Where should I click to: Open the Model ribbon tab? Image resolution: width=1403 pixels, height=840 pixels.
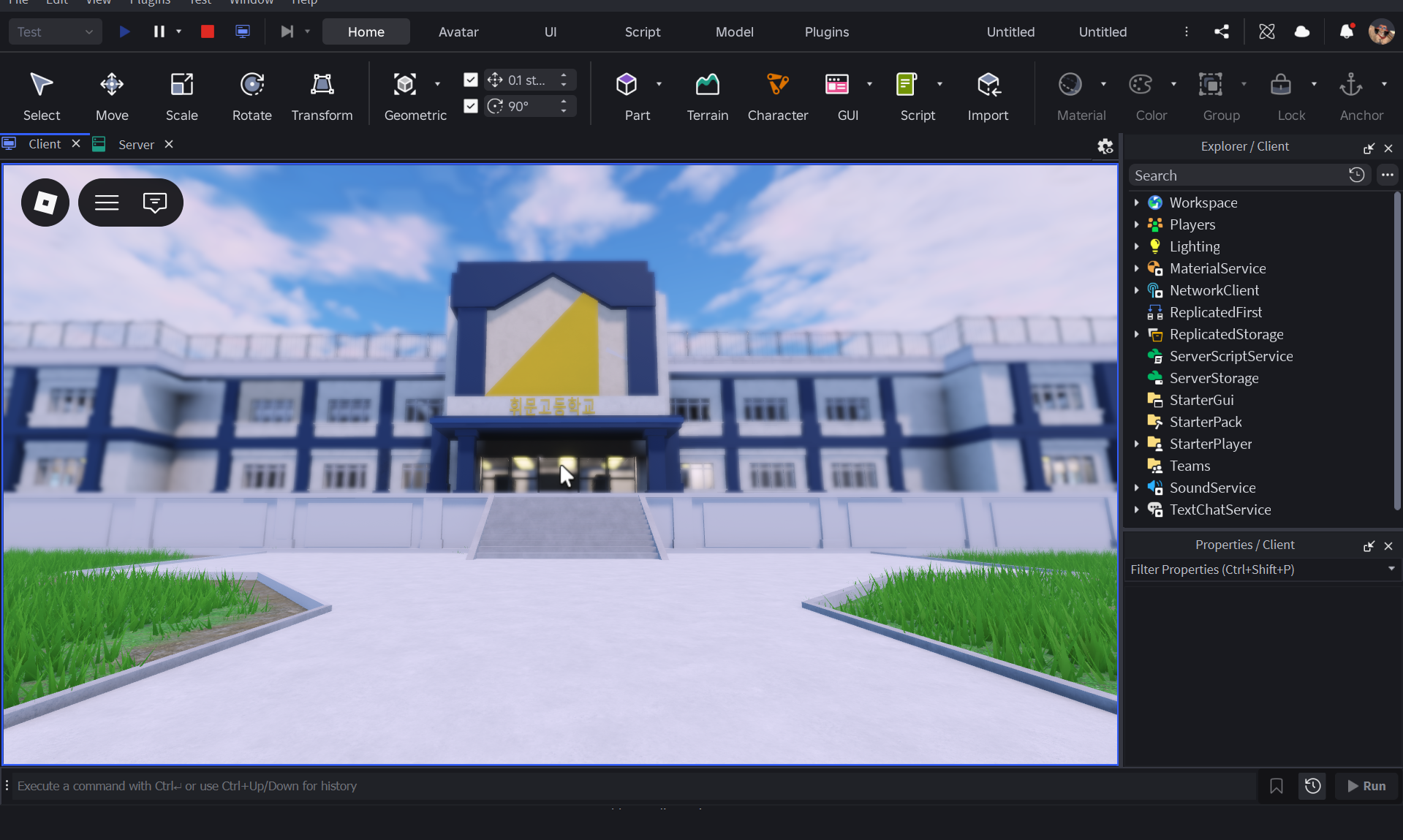coord(734,31)
